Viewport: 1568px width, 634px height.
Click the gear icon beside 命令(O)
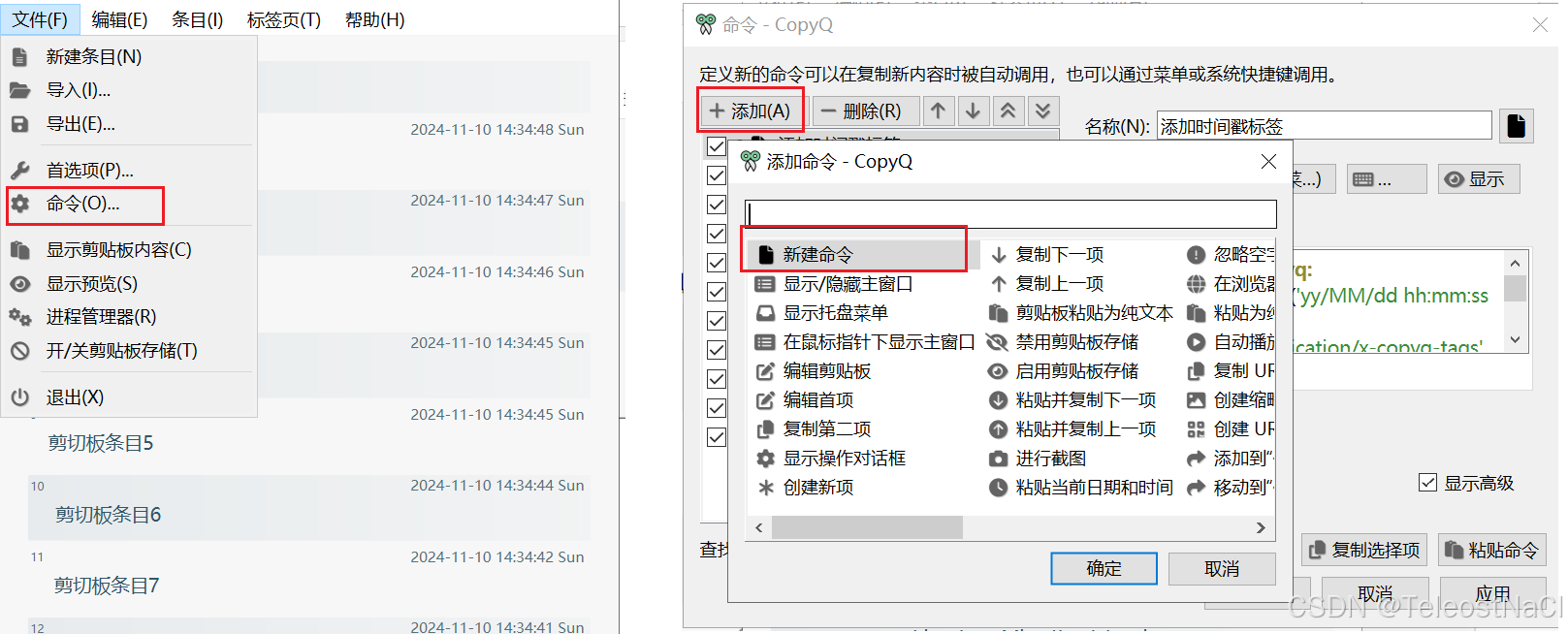20,204
